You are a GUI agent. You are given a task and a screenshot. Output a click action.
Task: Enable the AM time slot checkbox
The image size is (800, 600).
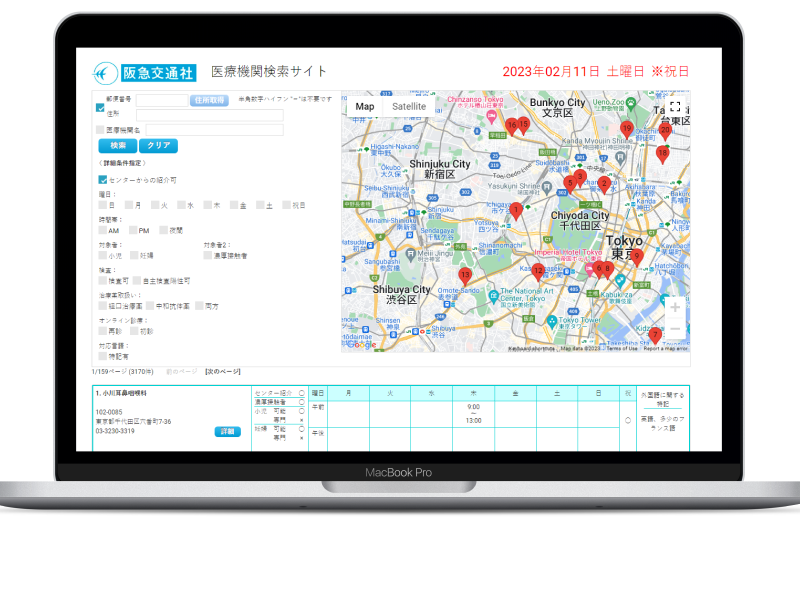coord(102,230)
